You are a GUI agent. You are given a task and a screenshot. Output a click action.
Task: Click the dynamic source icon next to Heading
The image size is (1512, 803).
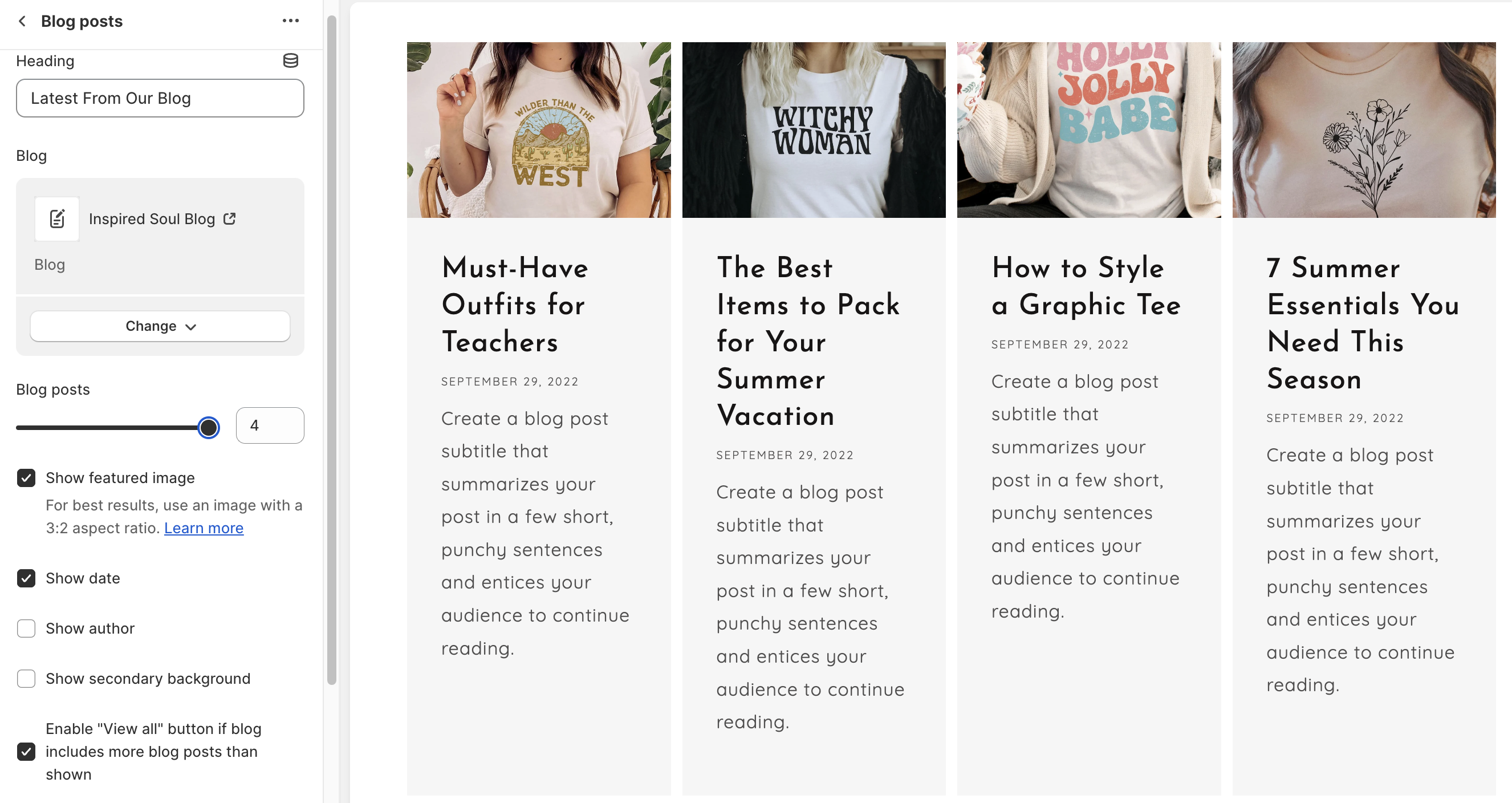(x=291, y=60)
